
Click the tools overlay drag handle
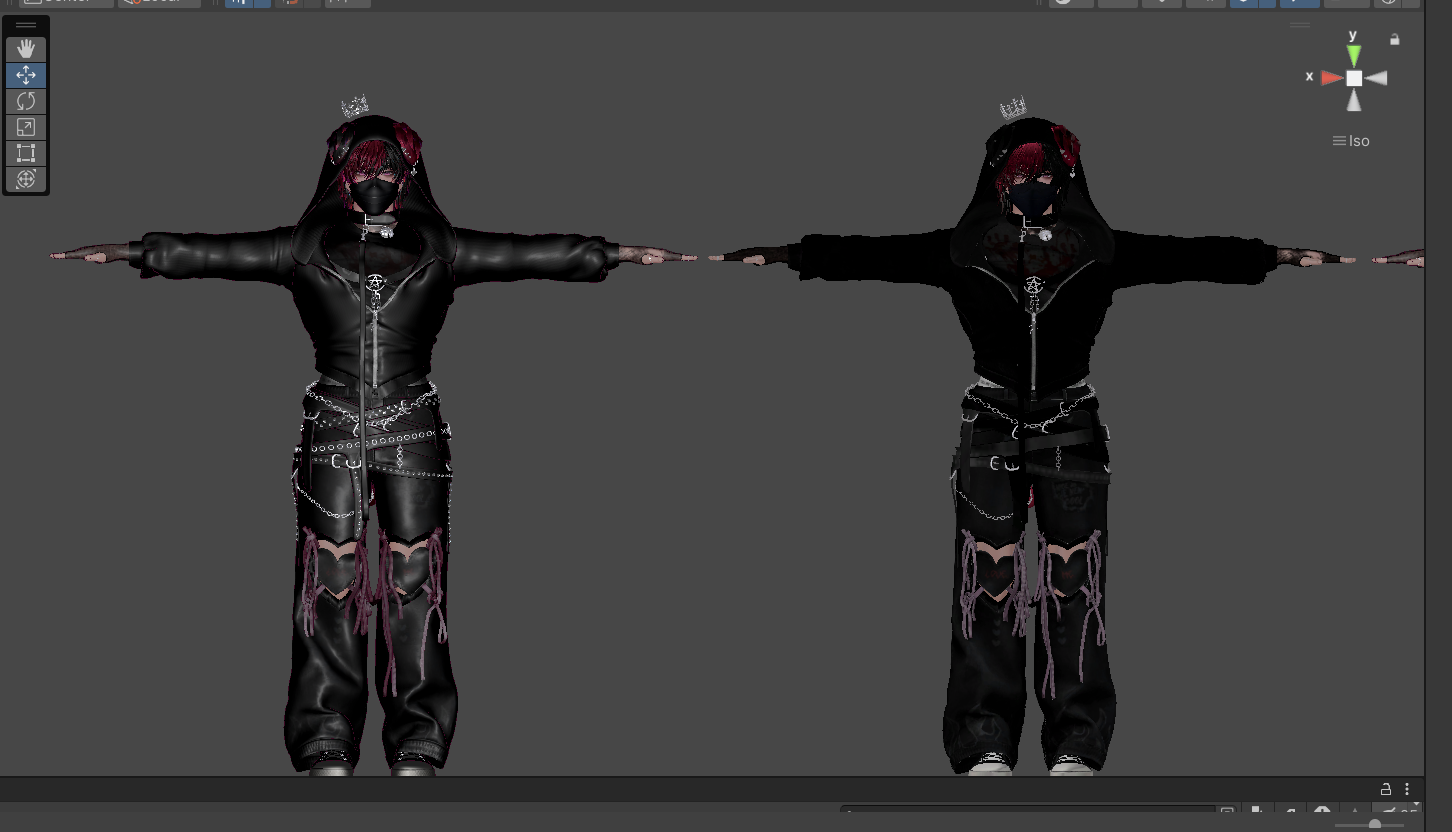26,25
